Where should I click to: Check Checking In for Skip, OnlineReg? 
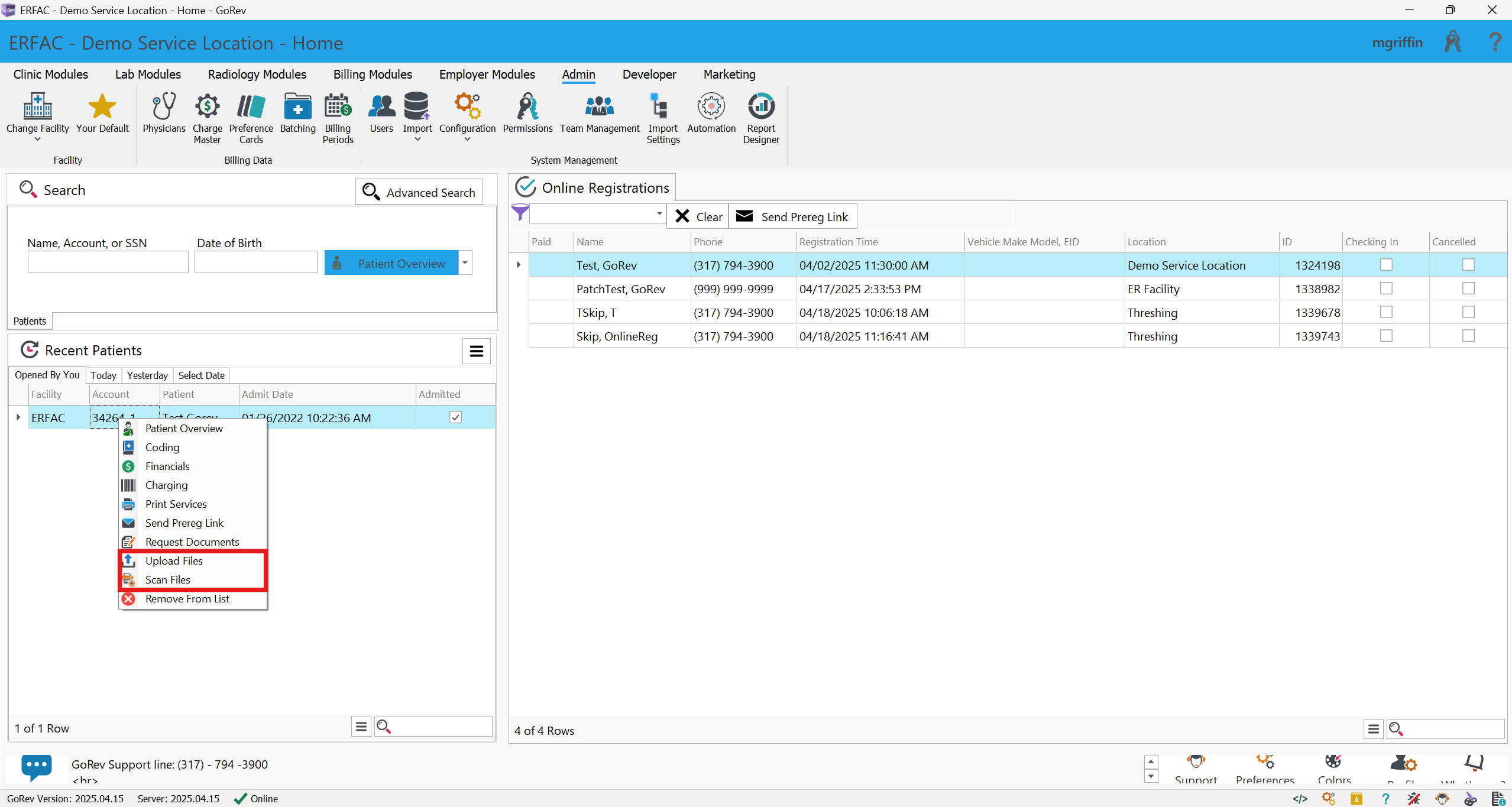tap(1386, 336)
